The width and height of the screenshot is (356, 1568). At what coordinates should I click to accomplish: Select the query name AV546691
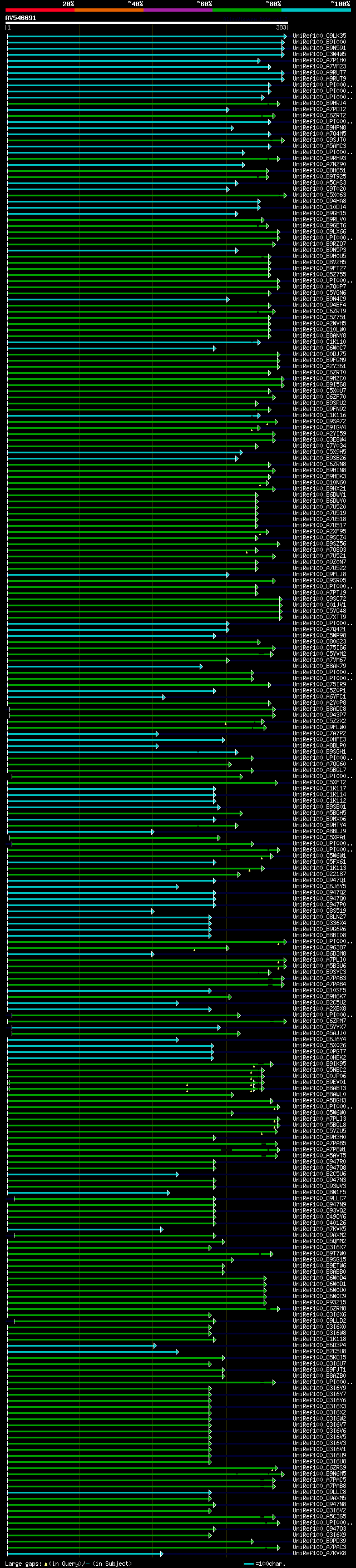[21, 18]
